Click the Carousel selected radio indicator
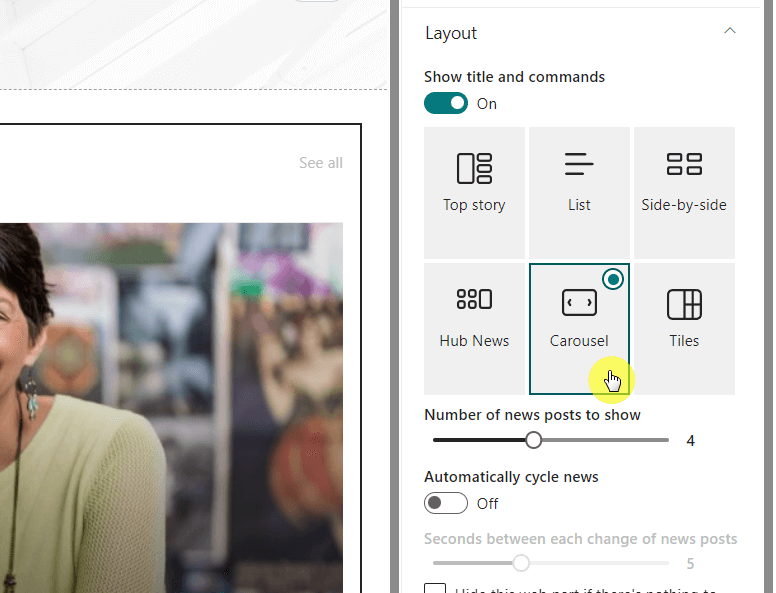 [613, 280]
